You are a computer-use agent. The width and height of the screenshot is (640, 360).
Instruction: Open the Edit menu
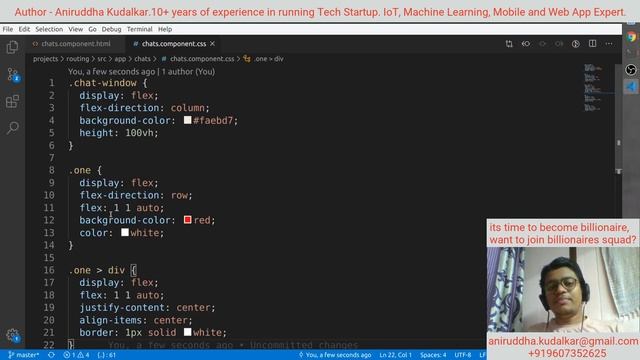24,29
